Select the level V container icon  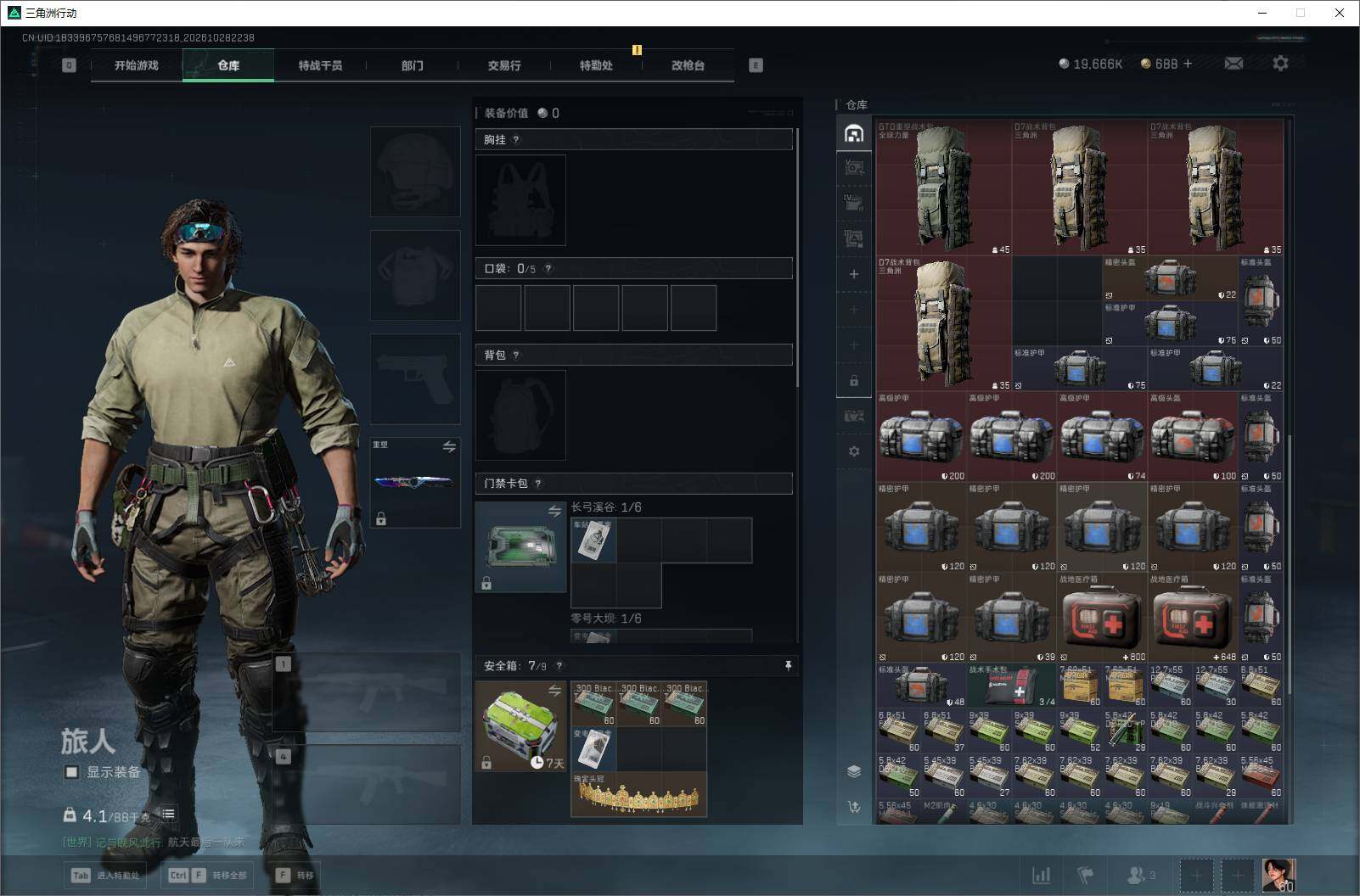(x=854, y=167)
